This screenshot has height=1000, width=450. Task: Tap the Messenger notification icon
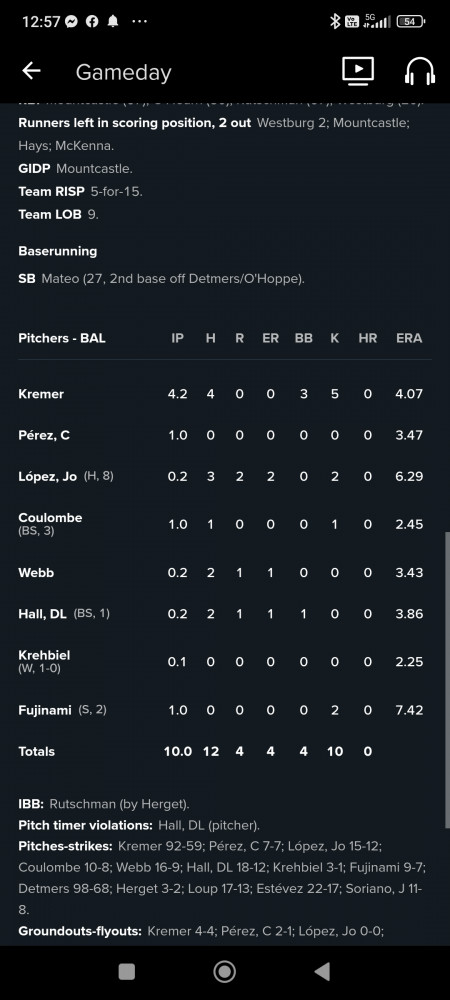72,21
